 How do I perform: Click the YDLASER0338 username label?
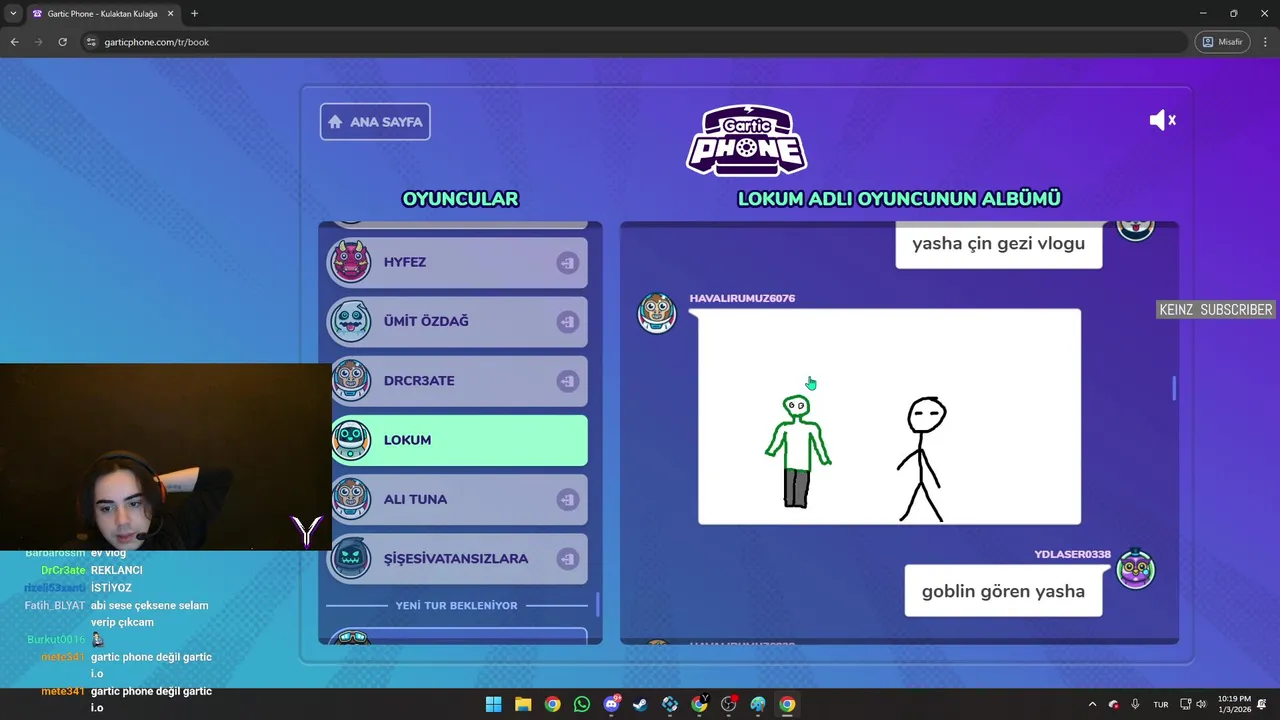1072,554
